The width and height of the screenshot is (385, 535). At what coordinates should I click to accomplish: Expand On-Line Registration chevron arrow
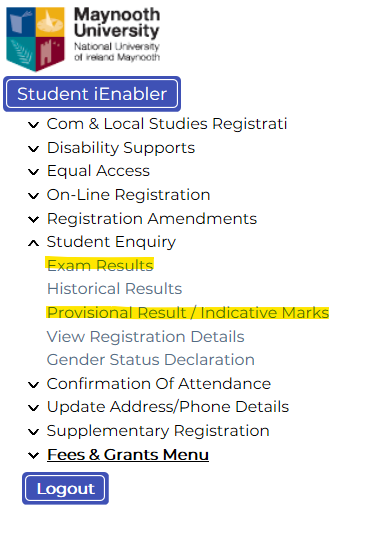(x=33, y=196)
